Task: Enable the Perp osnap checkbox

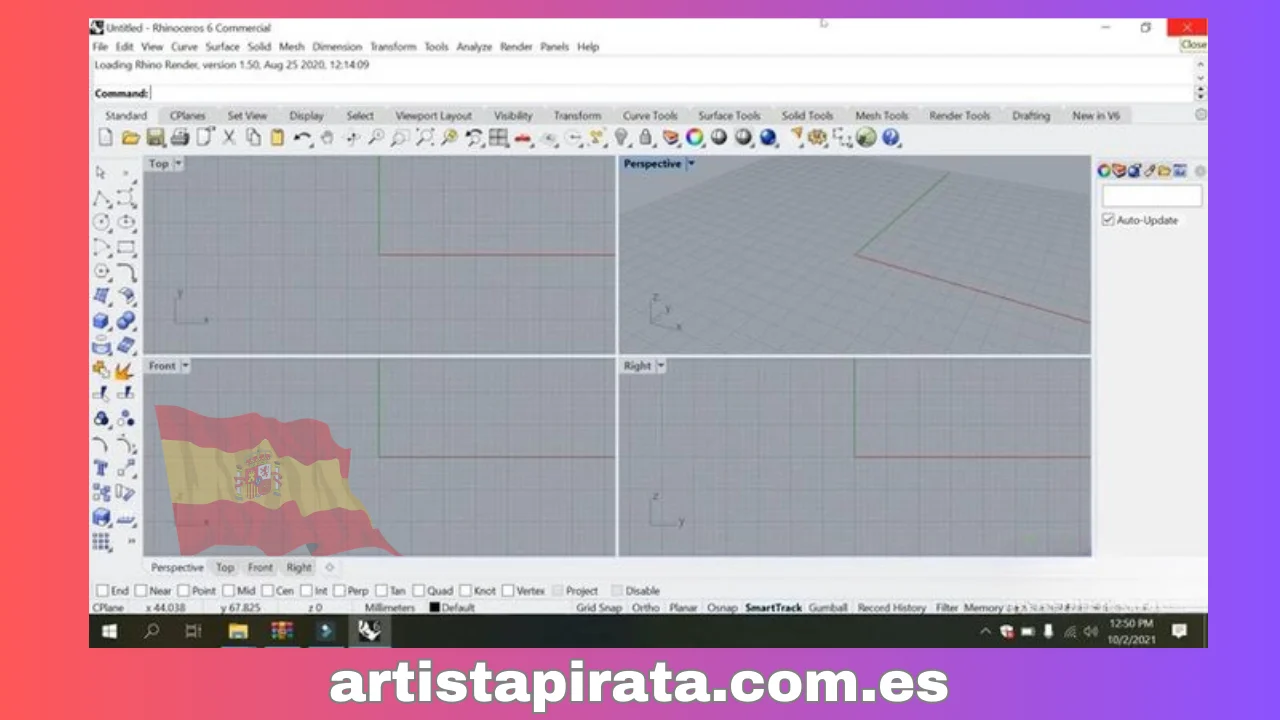Action: click(x=340, y=591)
